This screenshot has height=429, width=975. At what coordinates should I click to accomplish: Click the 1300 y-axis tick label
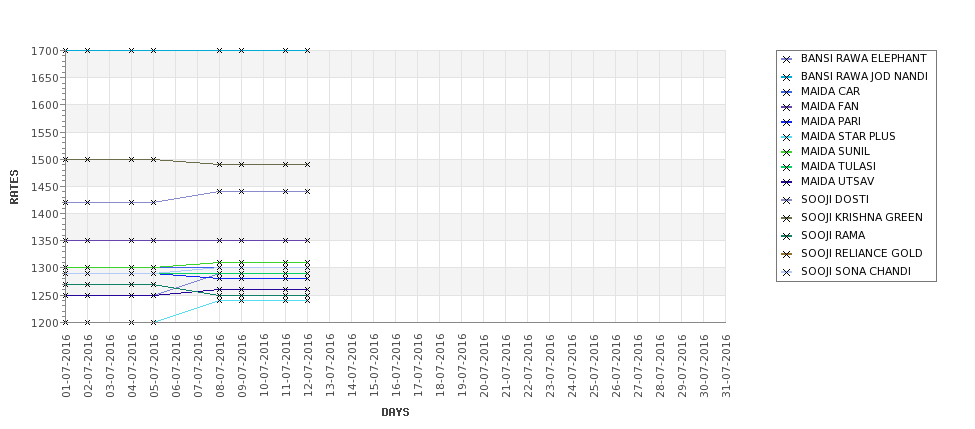point(45,269)
